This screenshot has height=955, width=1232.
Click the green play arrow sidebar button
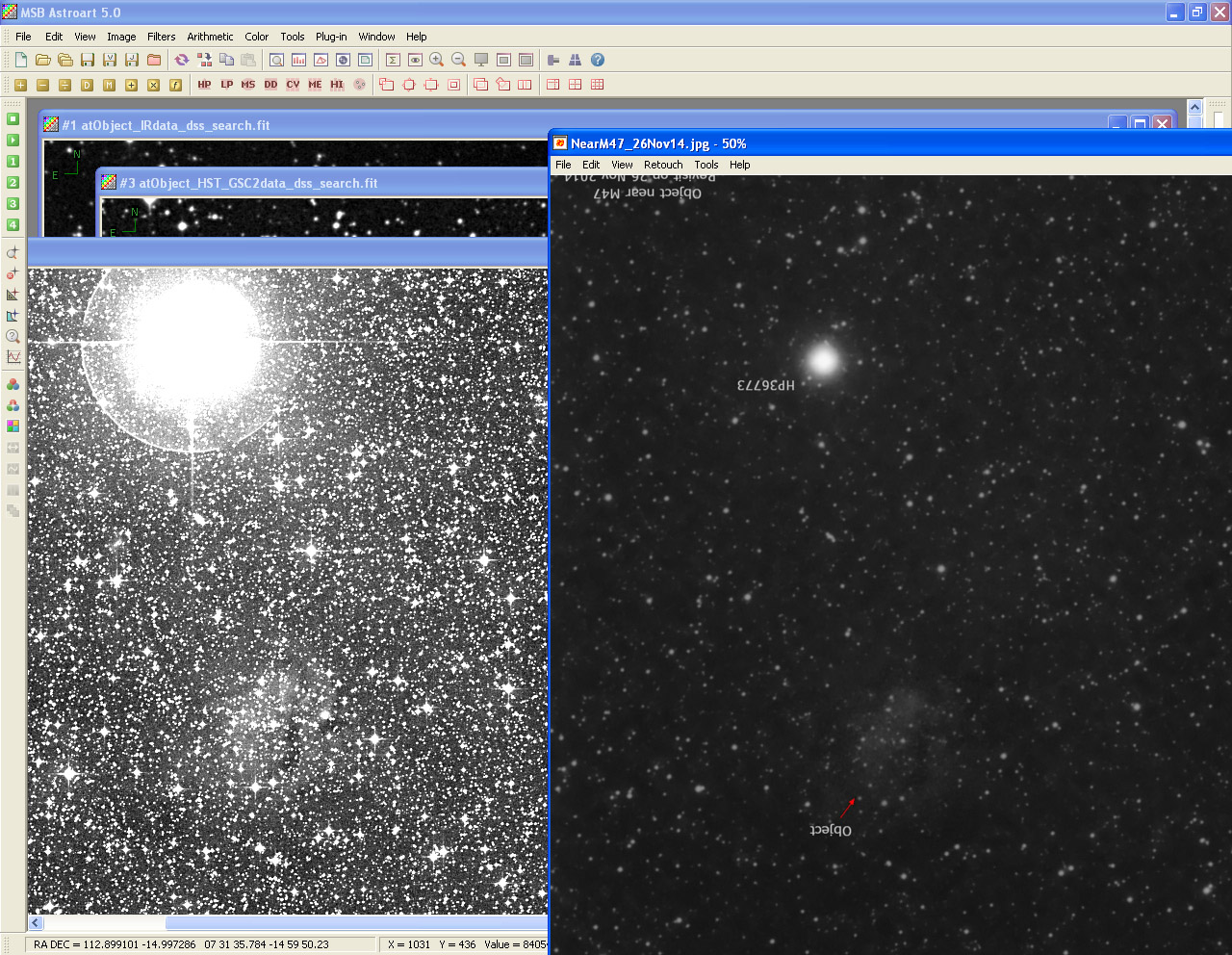[x=13, y=141]
